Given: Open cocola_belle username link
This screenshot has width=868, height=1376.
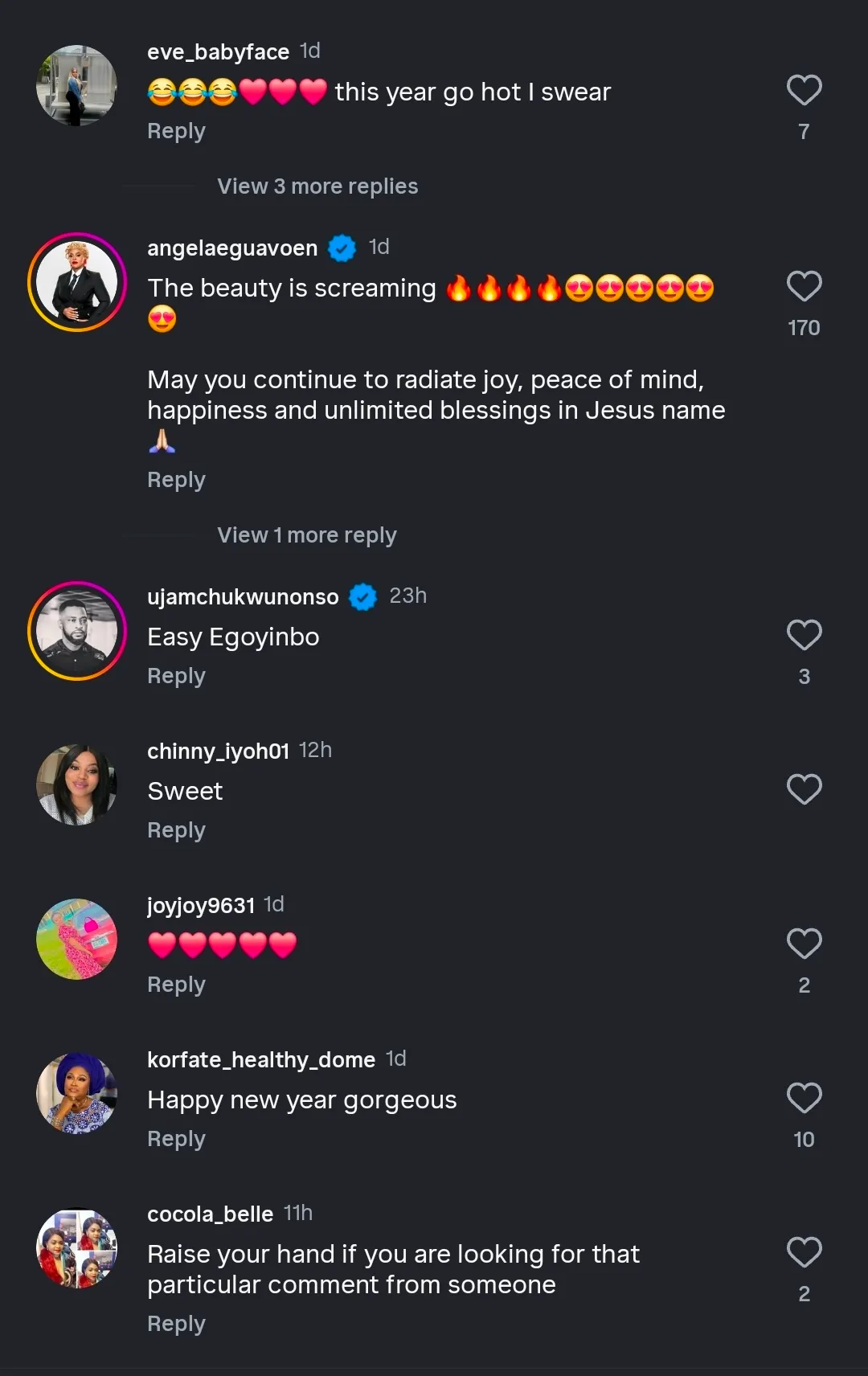Looking at the screenshot, I should click(x=210, y=1214).
